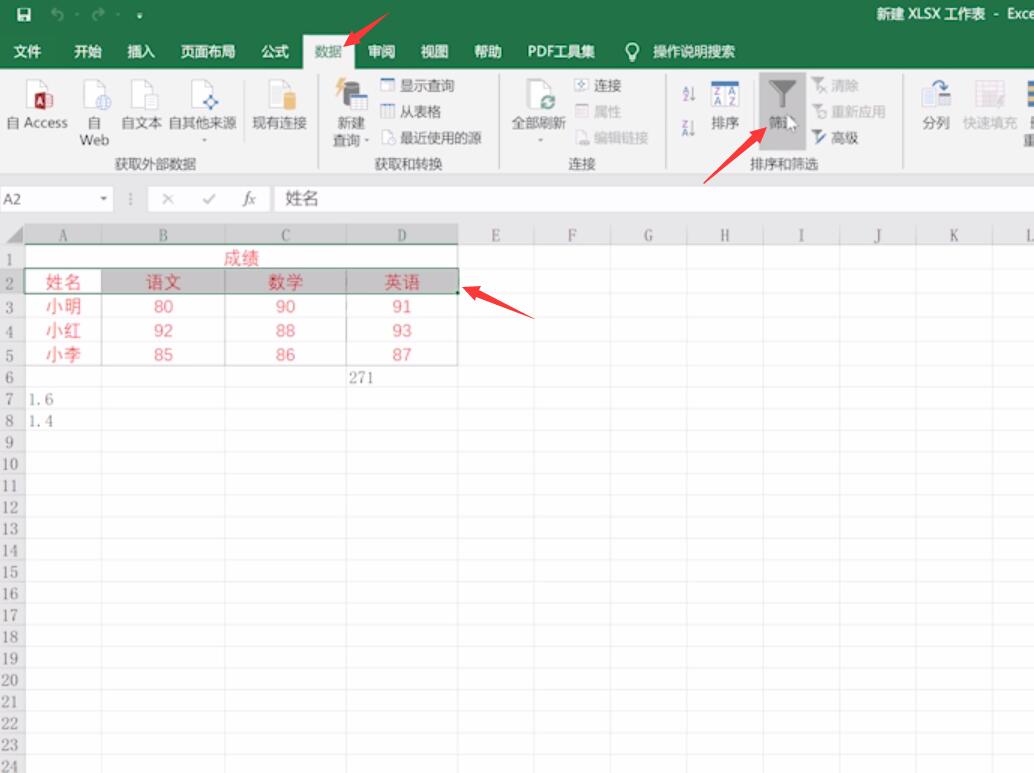Switch to the 审阅 ribbon tab

(381, 51)
